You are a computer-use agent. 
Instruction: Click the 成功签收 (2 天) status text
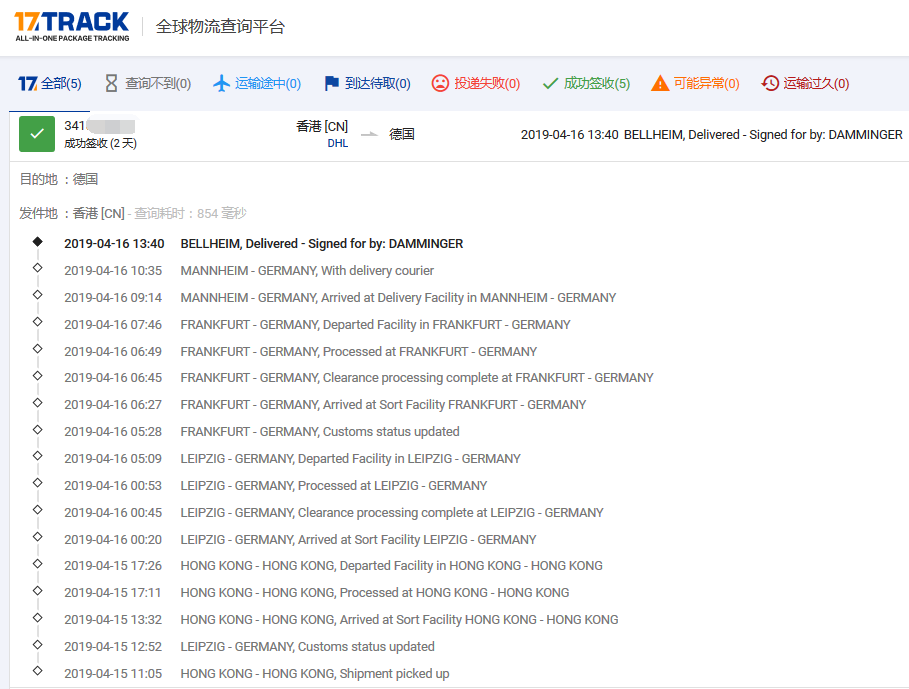[x=100, y=143]
